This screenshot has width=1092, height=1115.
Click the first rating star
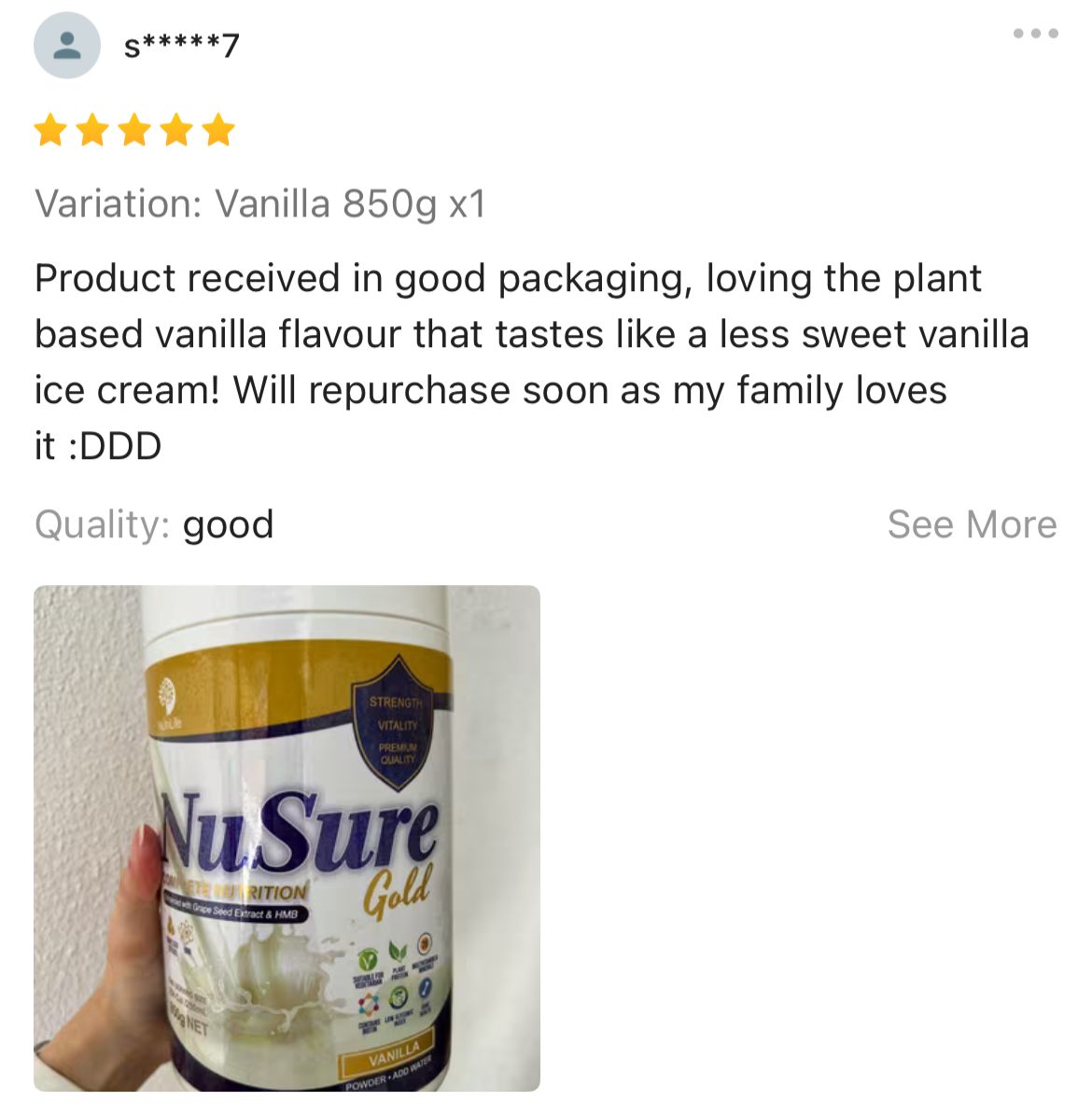50,130
